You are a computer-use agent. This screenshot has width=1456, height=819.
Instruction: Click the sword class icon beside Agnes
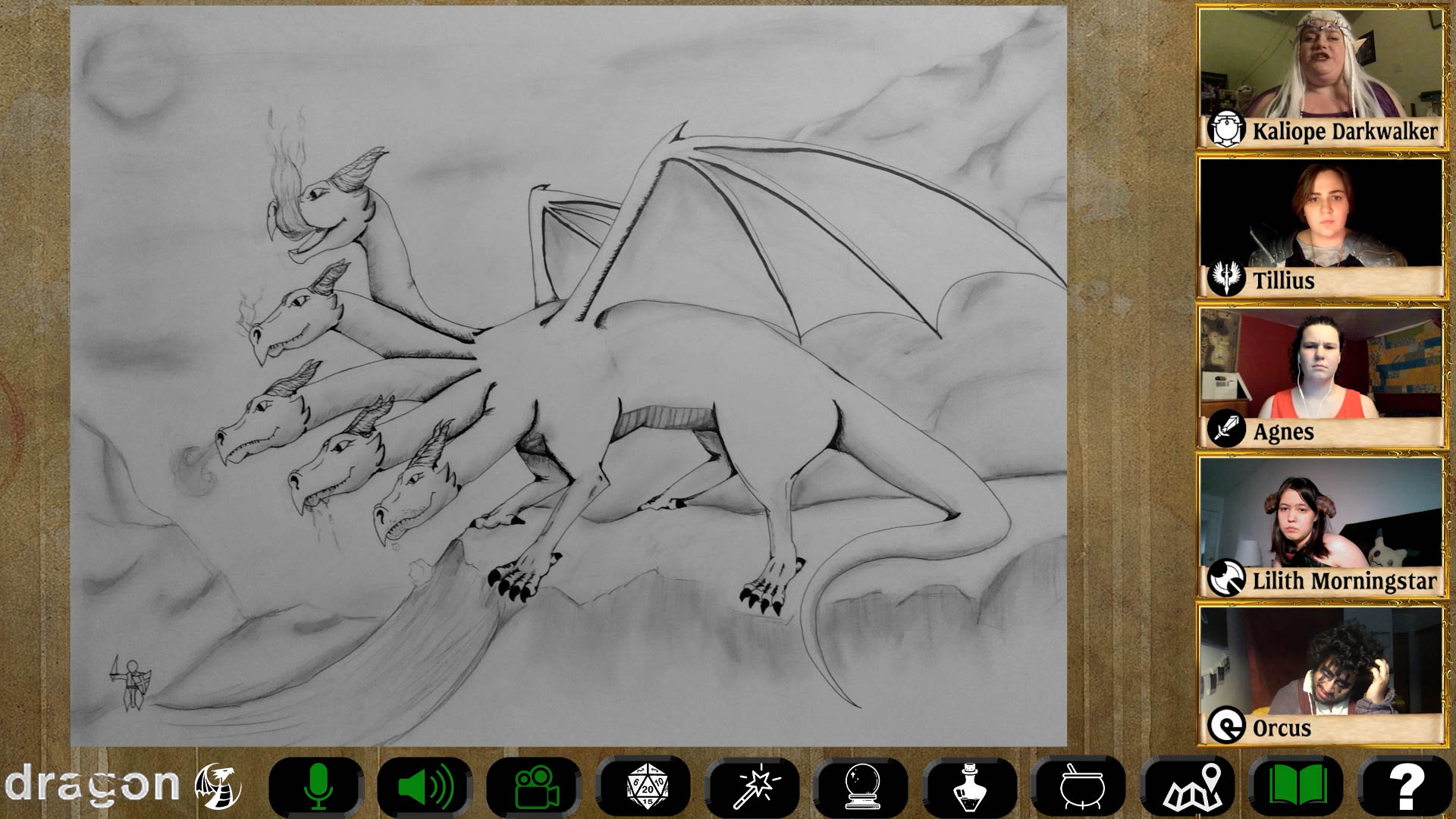click(x=1225, y=430)
